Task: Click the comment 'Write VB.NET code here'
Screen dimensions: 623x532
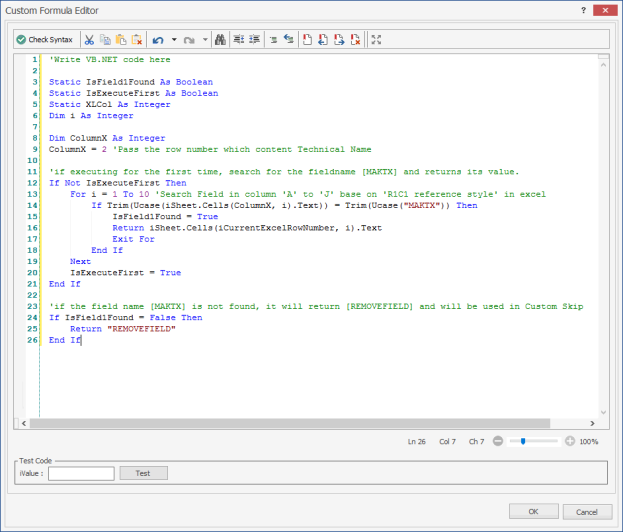Action: tap(110, 60)
